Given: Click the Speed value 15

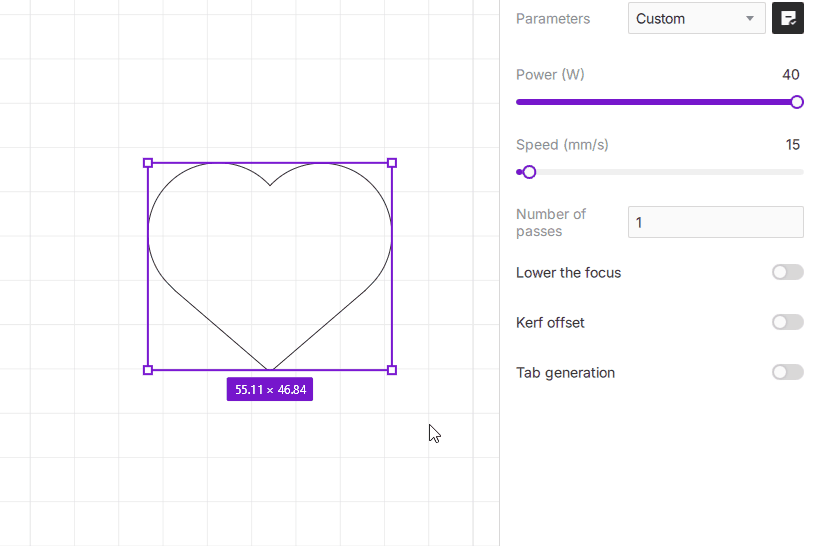Looking at the screenshot, I should click(x=792, y=145).
